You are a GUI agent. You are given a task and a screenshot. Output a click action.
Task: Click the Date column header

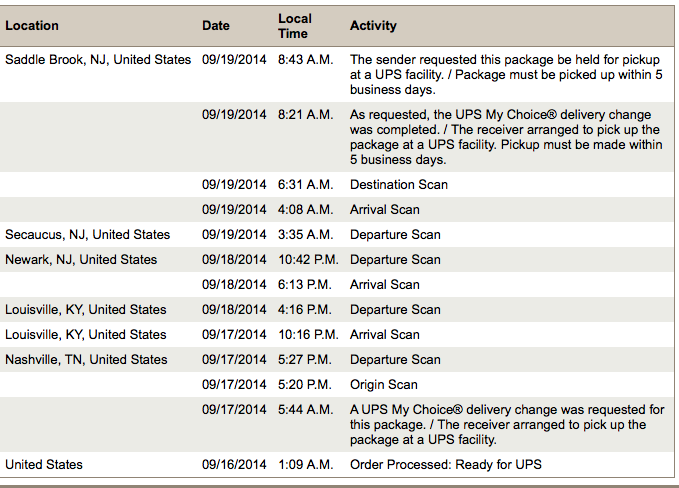216,26
